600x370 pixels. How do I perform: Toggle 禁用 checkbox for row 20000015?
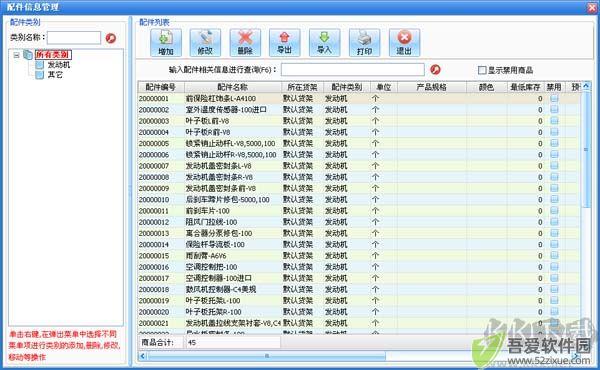click(x=554, y=256)
